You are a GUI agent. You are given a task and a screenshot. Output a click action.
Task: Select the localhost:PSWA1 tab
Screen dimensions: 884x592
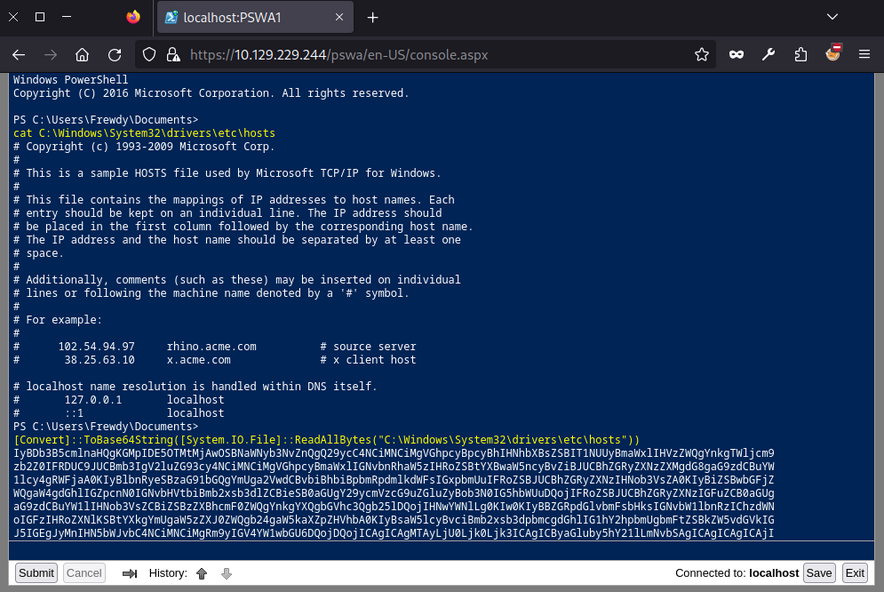[255, 17]
